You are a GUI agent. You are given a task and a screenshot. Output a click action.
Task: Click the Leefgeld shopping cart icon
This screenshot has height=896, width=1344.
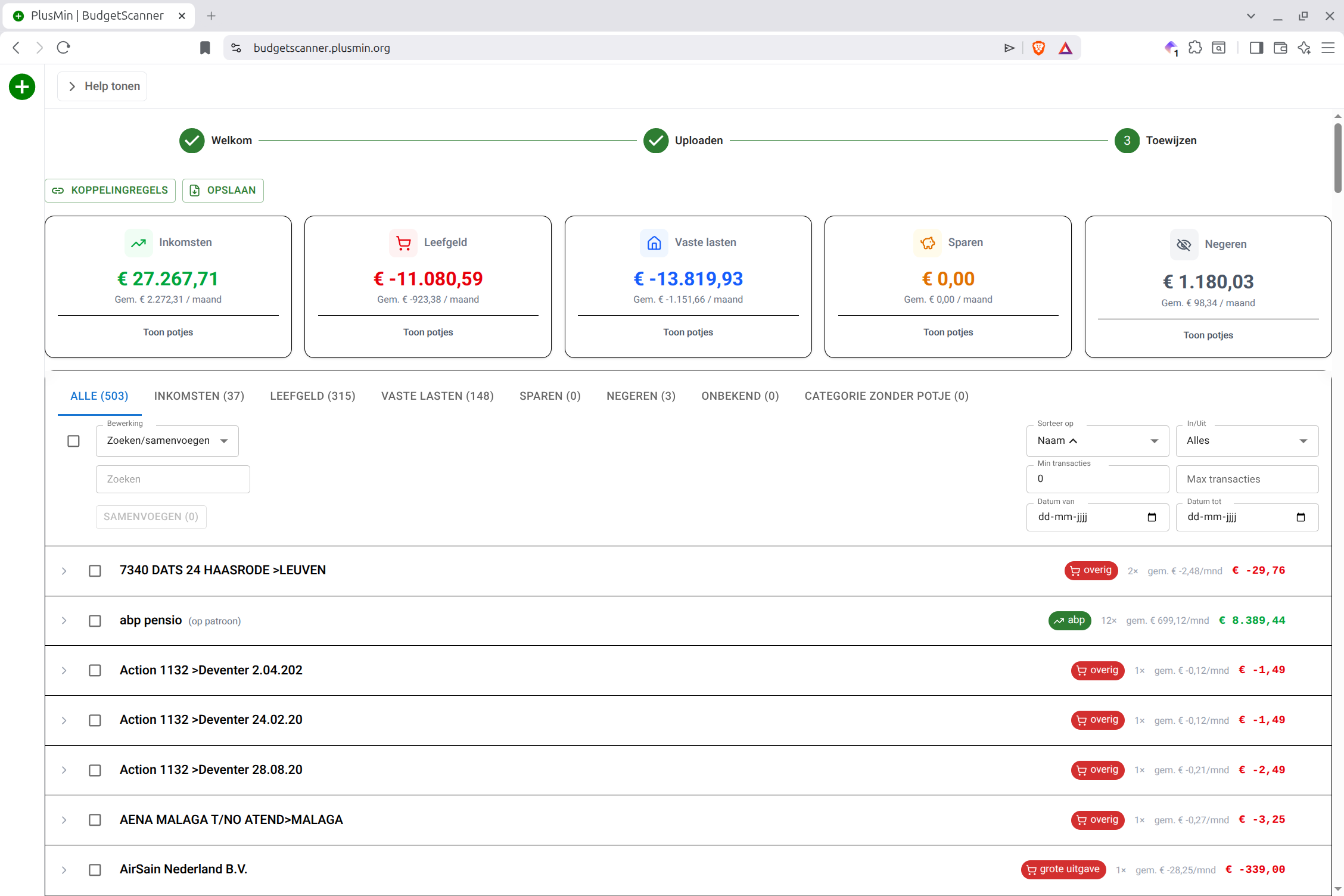coord(403,242)
